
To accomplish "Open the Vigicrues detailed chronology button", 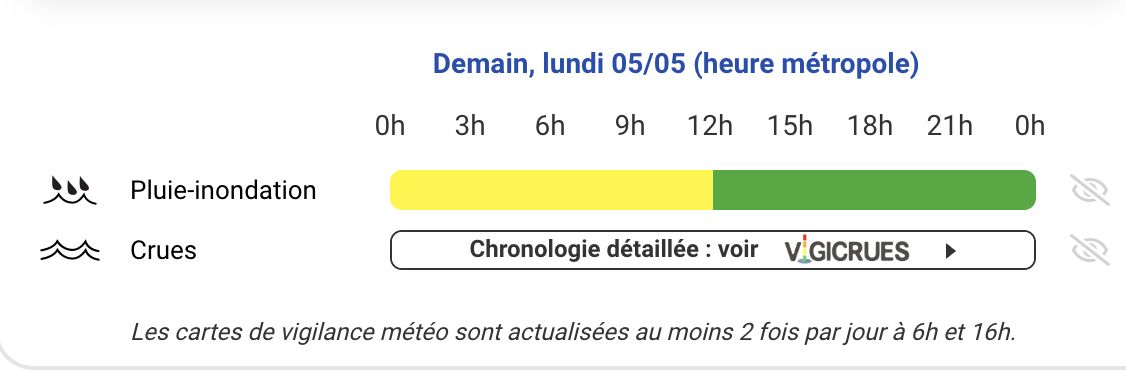I will pos(712,250).
